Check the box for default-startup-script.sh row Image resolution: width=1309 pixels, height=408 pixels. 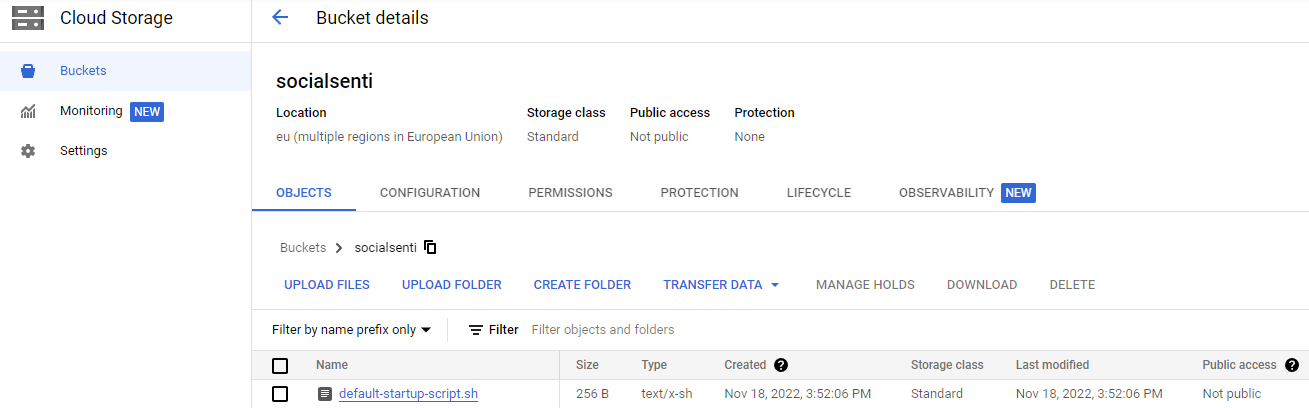click(280, 394)
